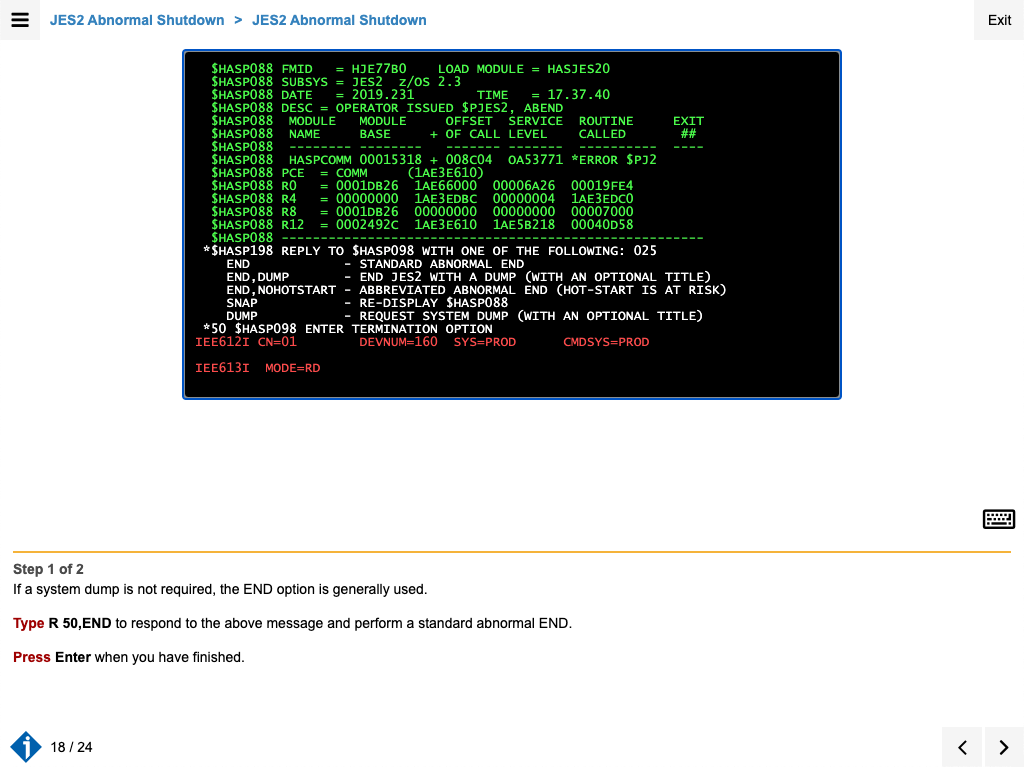Click the "LOAD MODULE = HASJES20" text
Screen dimensions: 1024x767
(524, 69)
